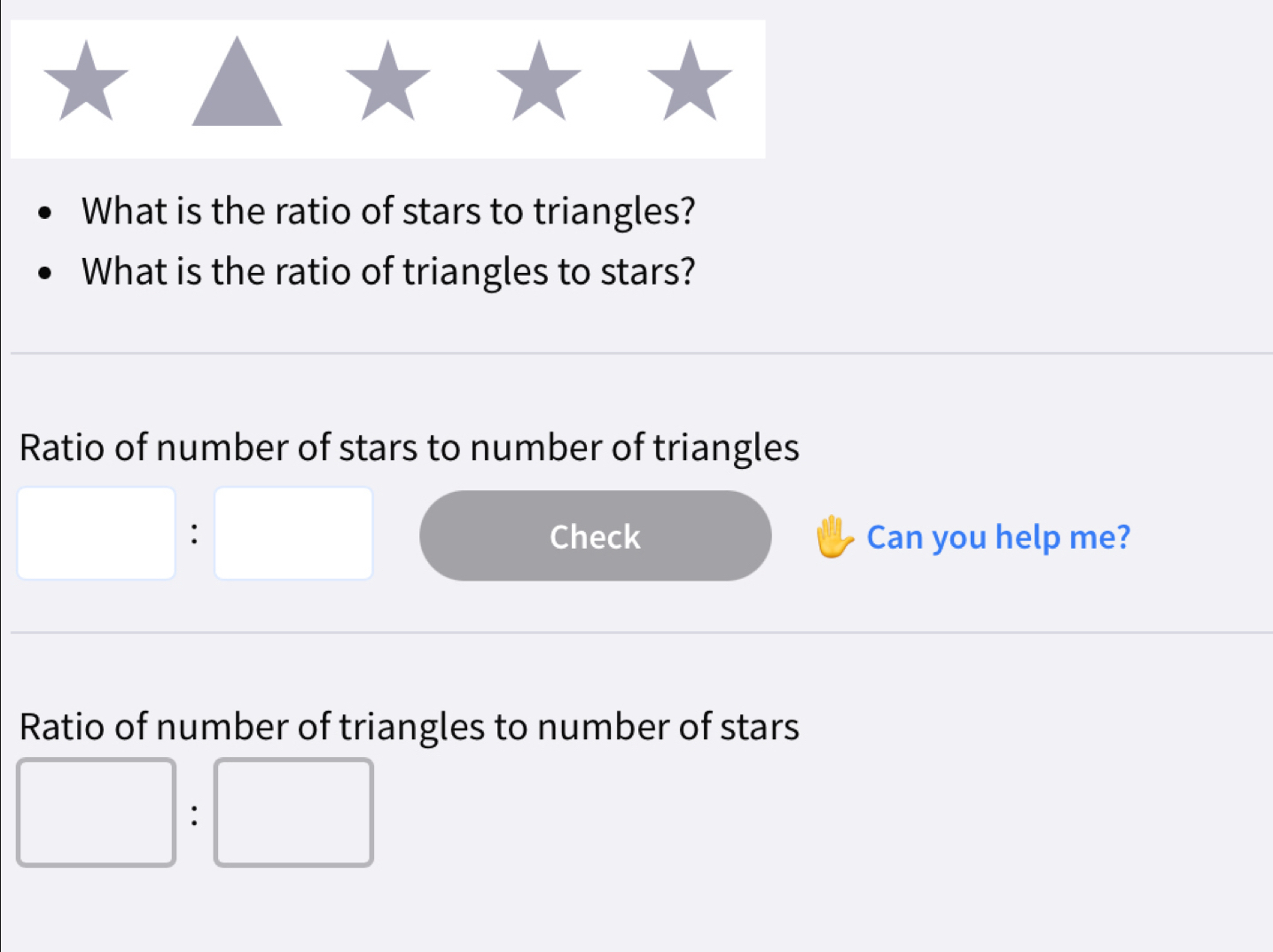
Task: Click the leftmost star shape
Action: (86, 82)
